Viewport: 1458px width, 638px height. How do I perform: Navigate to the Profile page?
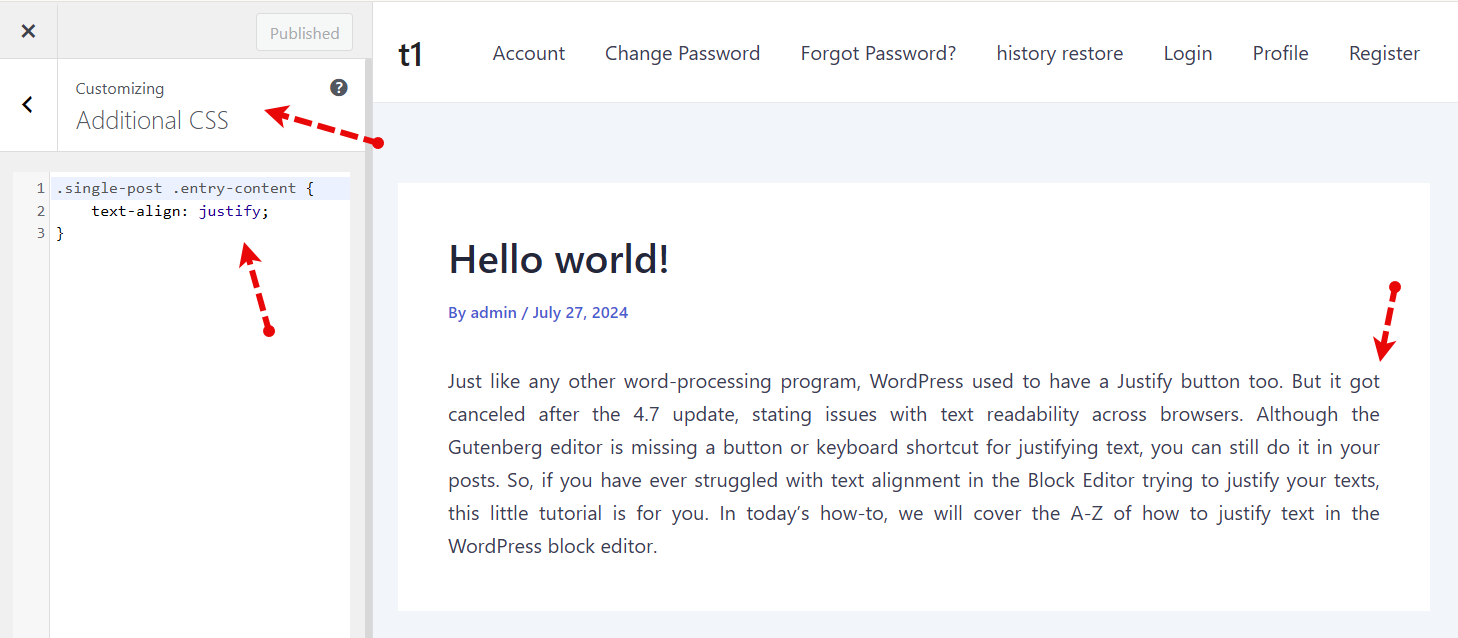[x=1280, y=54]
